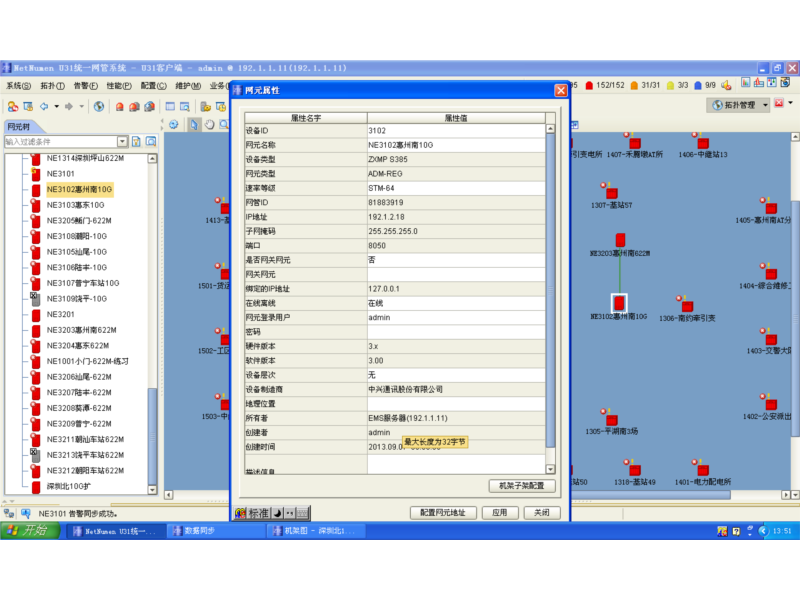Viewport: 800px width, 600px height.
Task: Select the pointer arrow tool in topology toolbar
Action: 194,125
